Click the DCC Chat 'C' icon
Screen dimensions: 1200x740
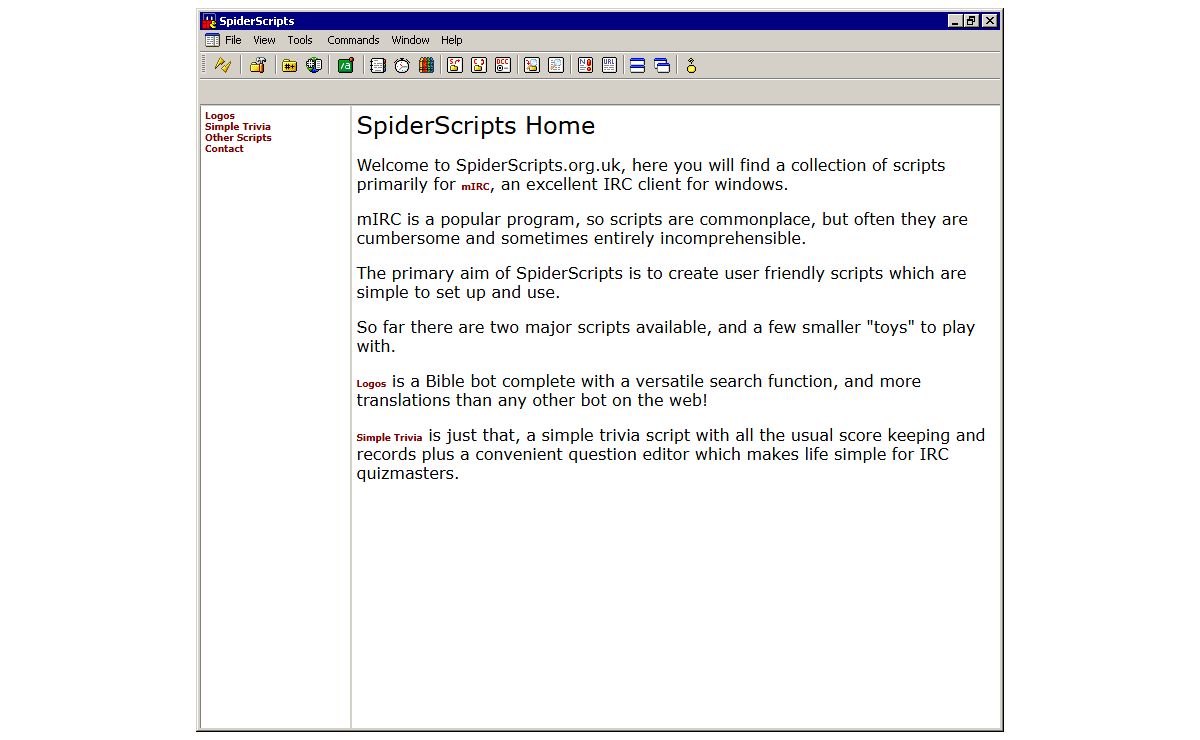(x=479, y=65)
